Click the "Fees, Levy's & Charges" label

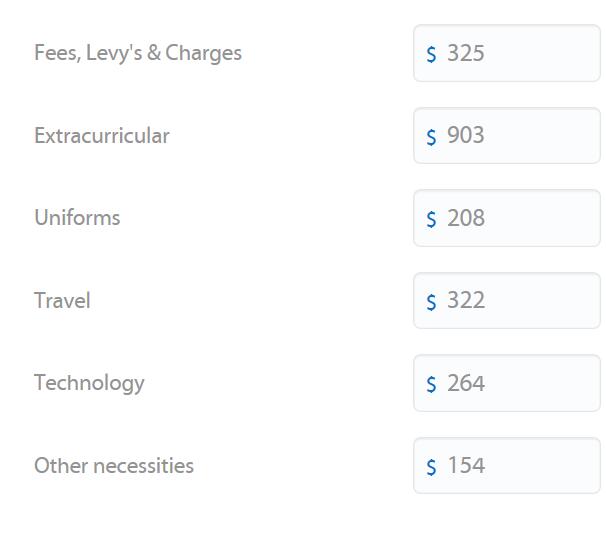coord(138,53)
